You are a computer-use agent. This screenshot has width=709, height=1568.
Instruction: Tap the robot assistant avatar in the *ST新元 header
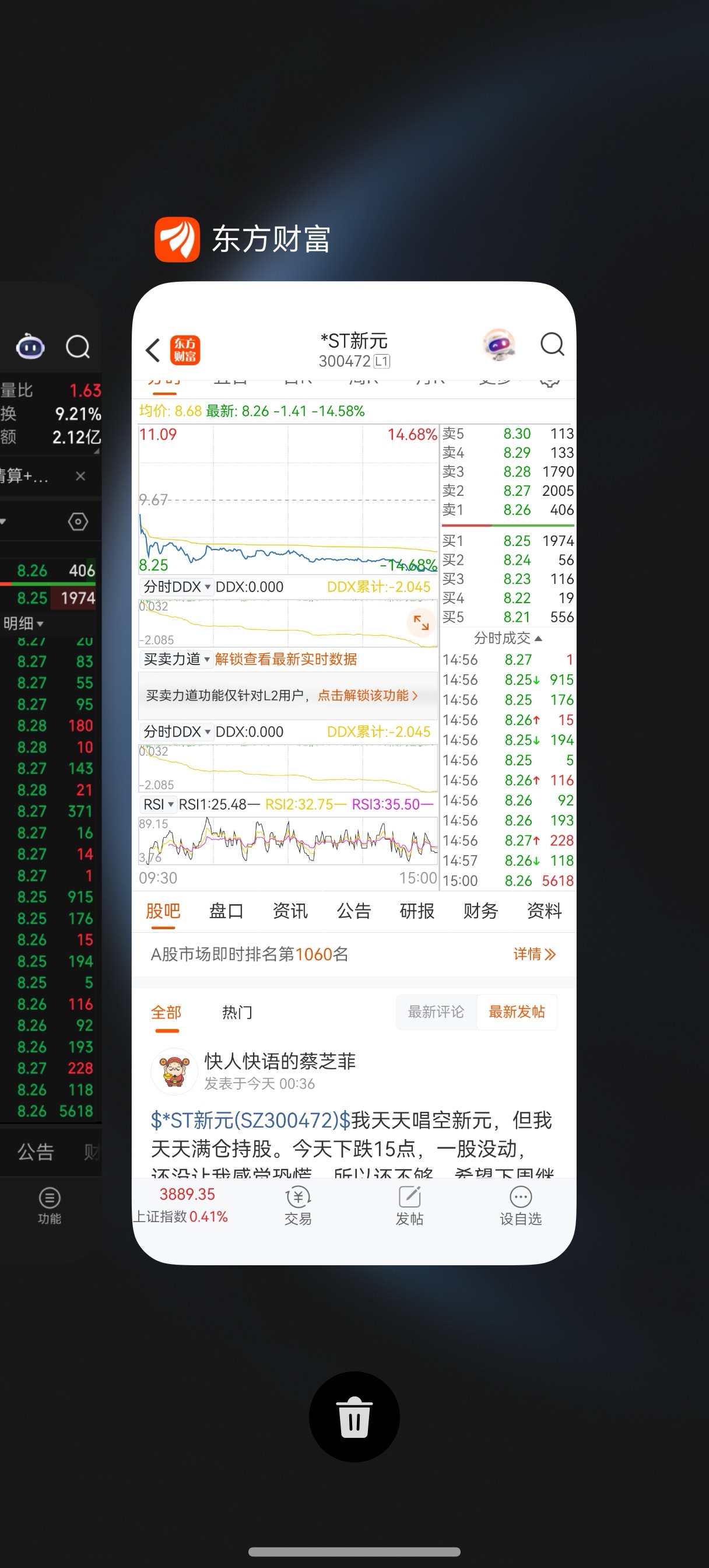click(x=500, y=345)
